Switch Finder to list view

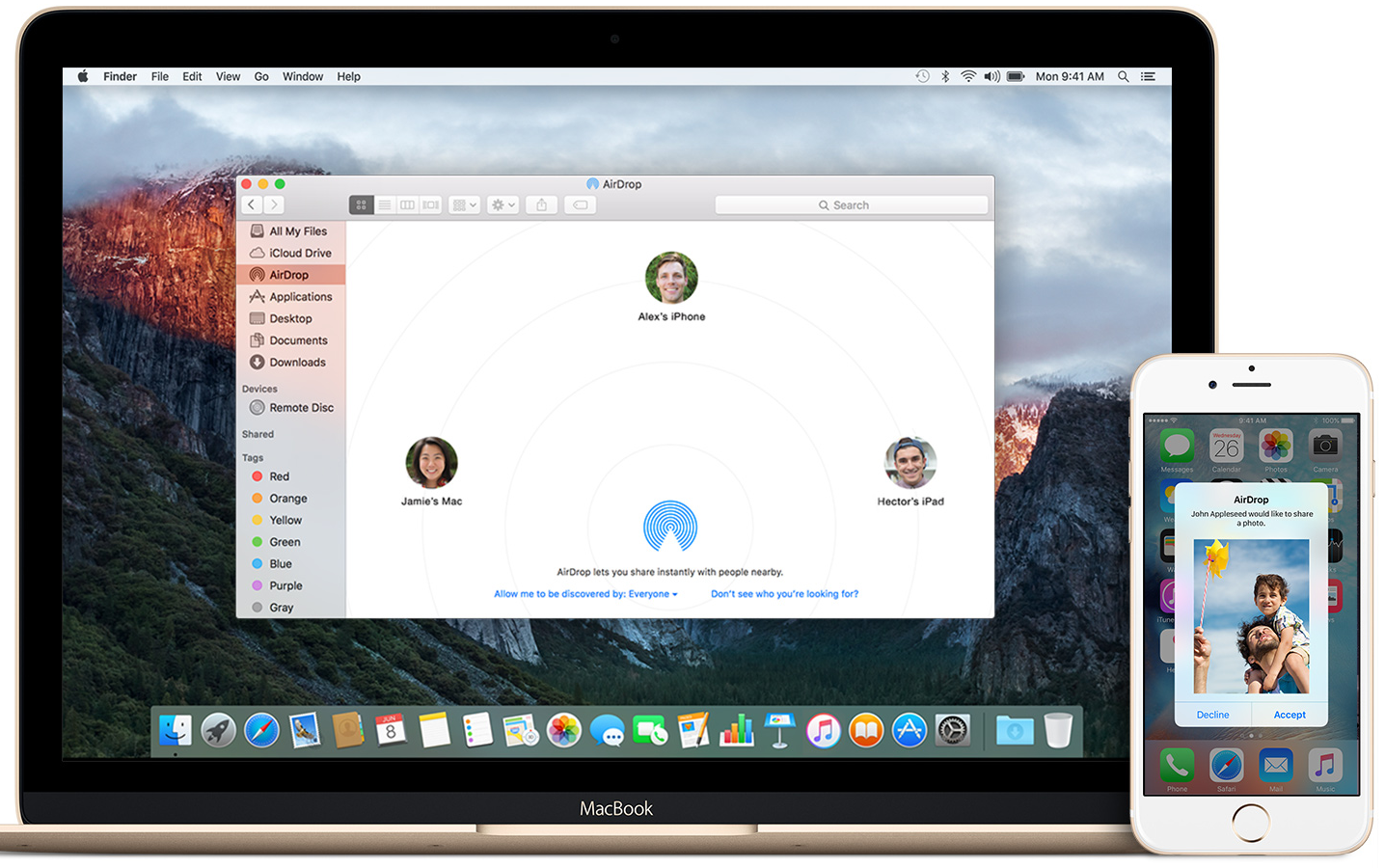pos(385,204)
